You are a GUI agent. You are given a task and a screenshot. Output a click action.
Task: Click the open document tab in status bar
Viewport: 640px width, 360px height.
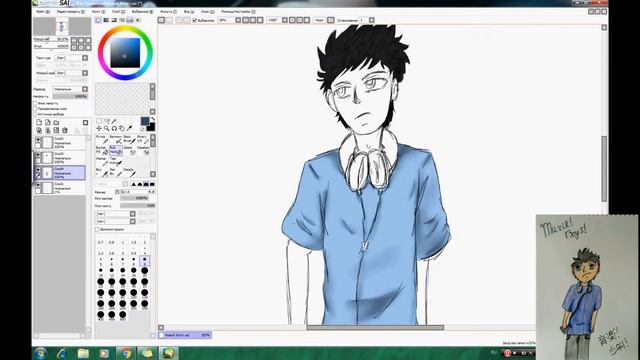[185, 335]
